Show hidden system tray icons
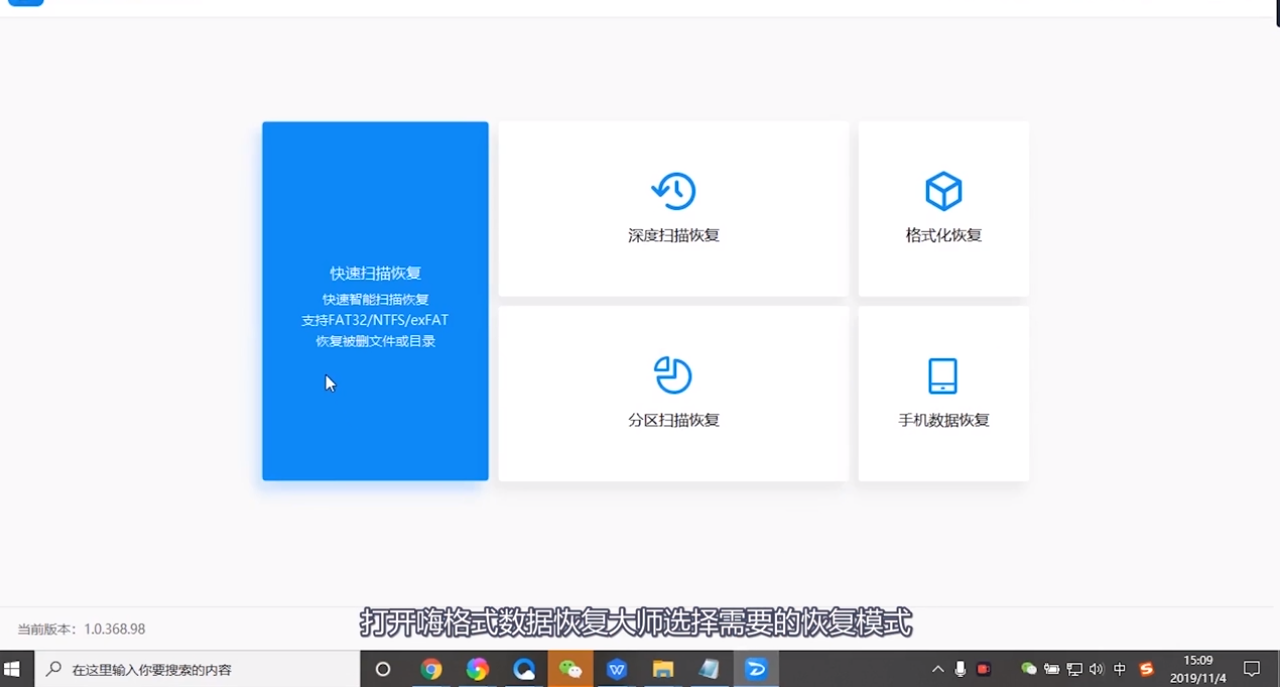 pyautogui.click(x=937, y=669)
